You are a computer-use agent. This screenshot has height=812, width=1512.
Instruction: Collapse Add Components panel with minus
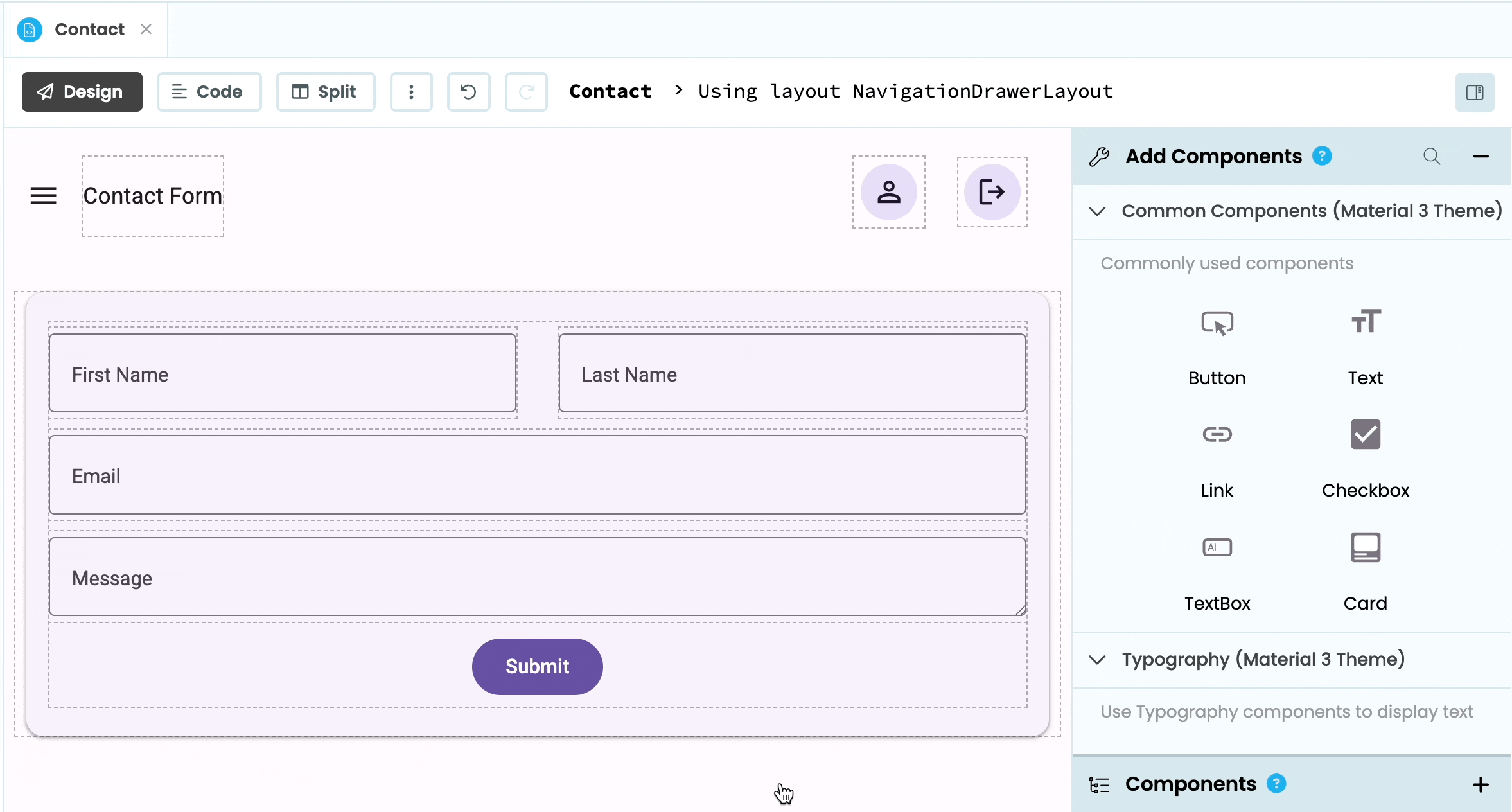coord(1481,156)
